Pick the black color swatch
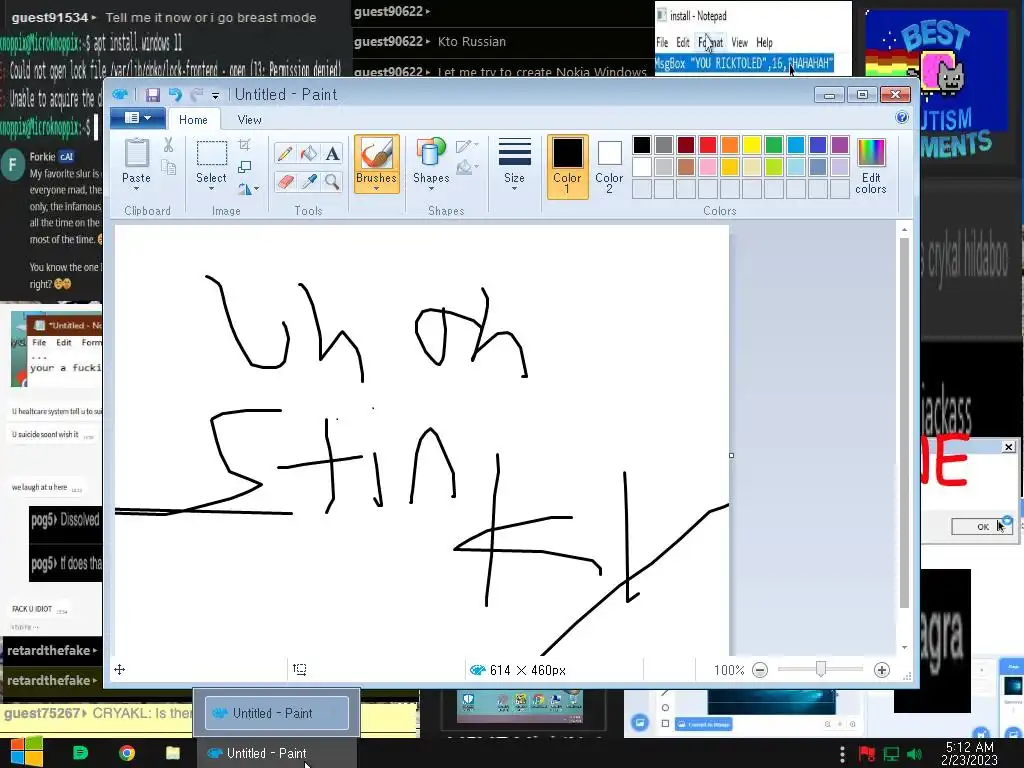1024x768 pixels. 642,145
